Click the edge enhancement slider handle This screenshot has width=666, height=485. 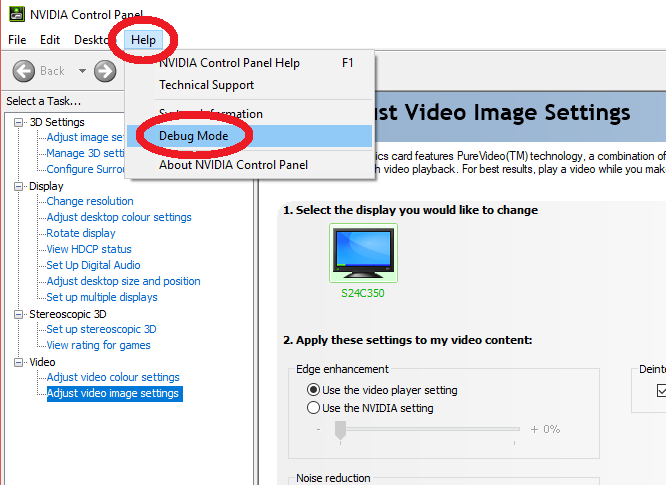tap(340, 430)
